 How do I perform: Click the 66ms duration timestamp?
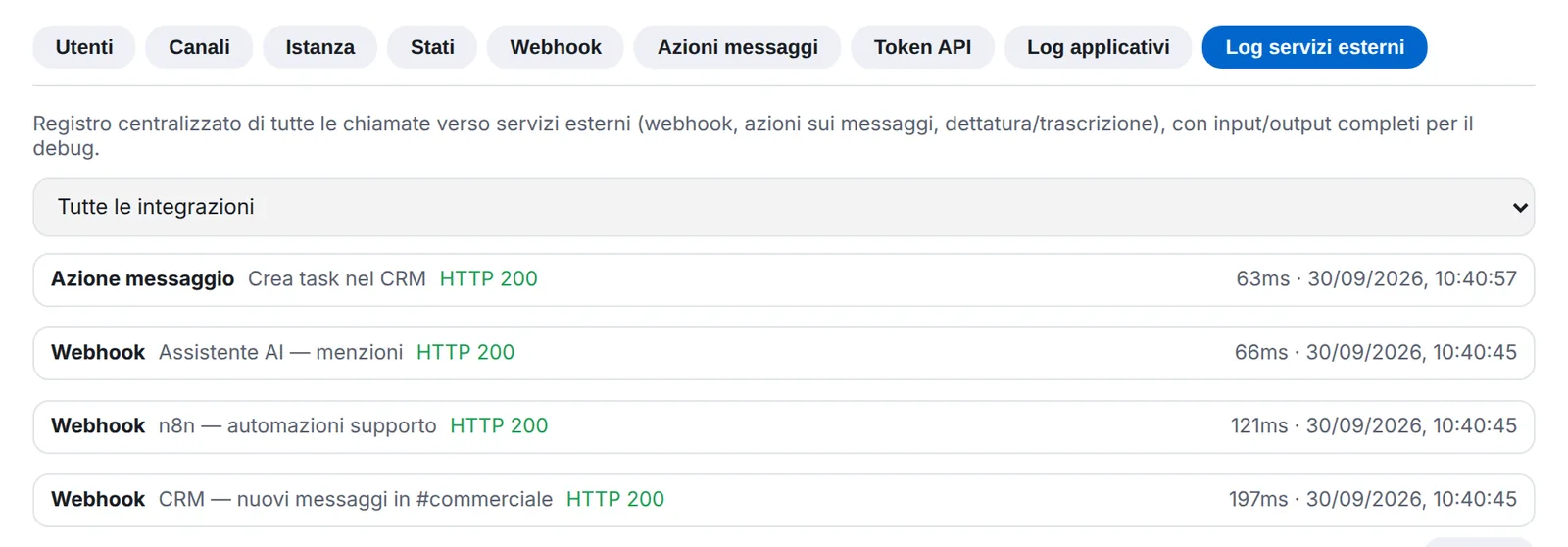(x=1375, y=353)
